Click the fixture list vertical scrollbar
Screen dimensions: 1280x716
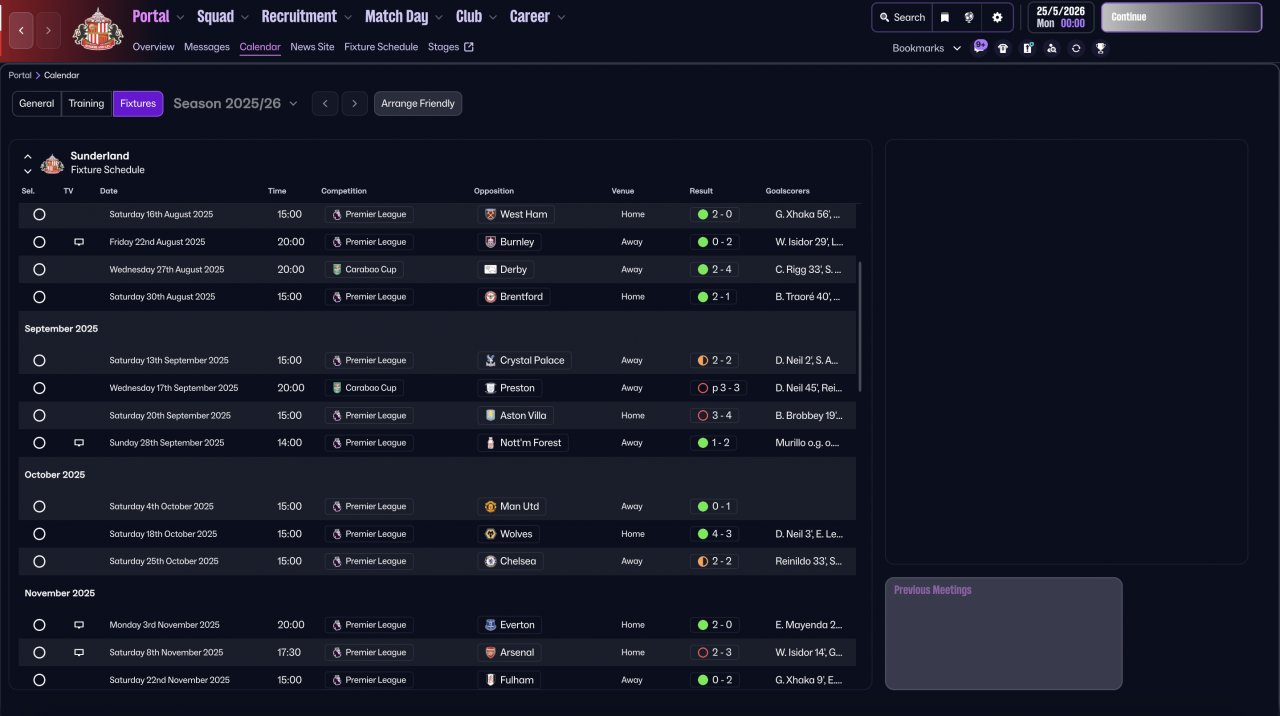[x=859, y=326]
